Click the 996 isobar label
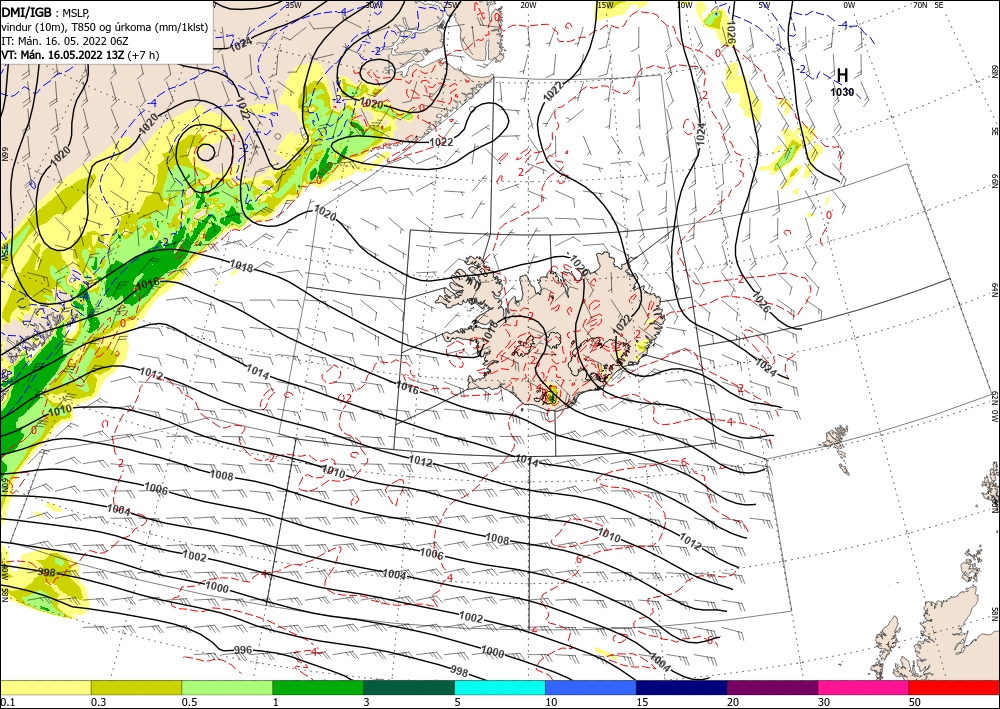Viewport: 1000px width, 709px height. (243, 650)
